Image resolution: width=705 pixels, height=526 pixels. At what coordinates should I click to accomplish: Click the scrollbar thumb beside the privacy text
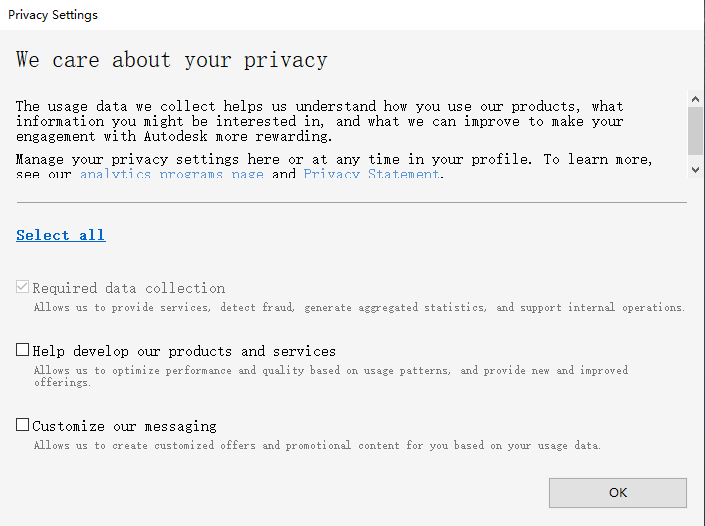click(x=696, y=130)
